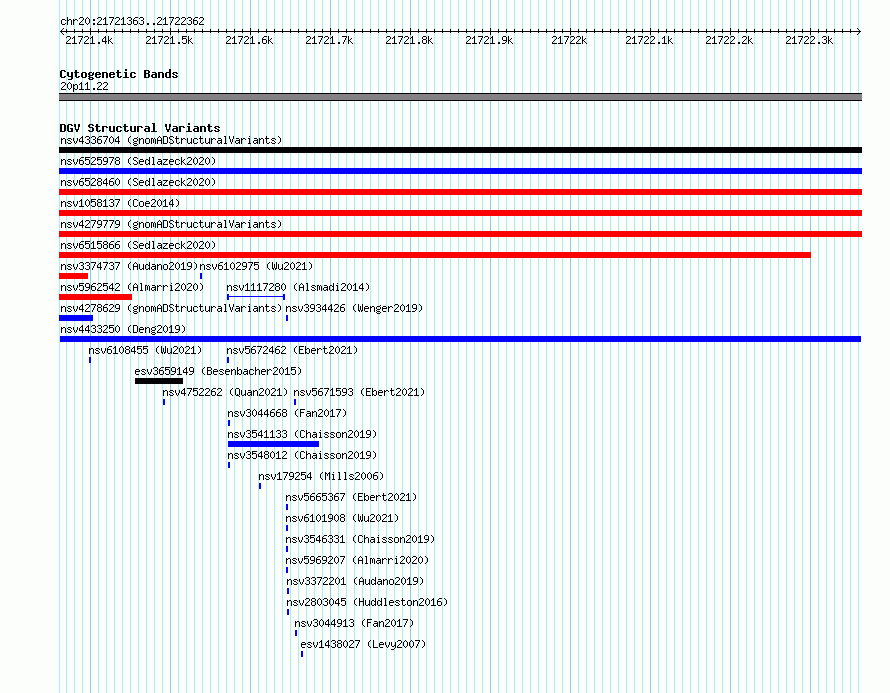Click nsv3044913 (Fan2017) label

tap(354, 623)
